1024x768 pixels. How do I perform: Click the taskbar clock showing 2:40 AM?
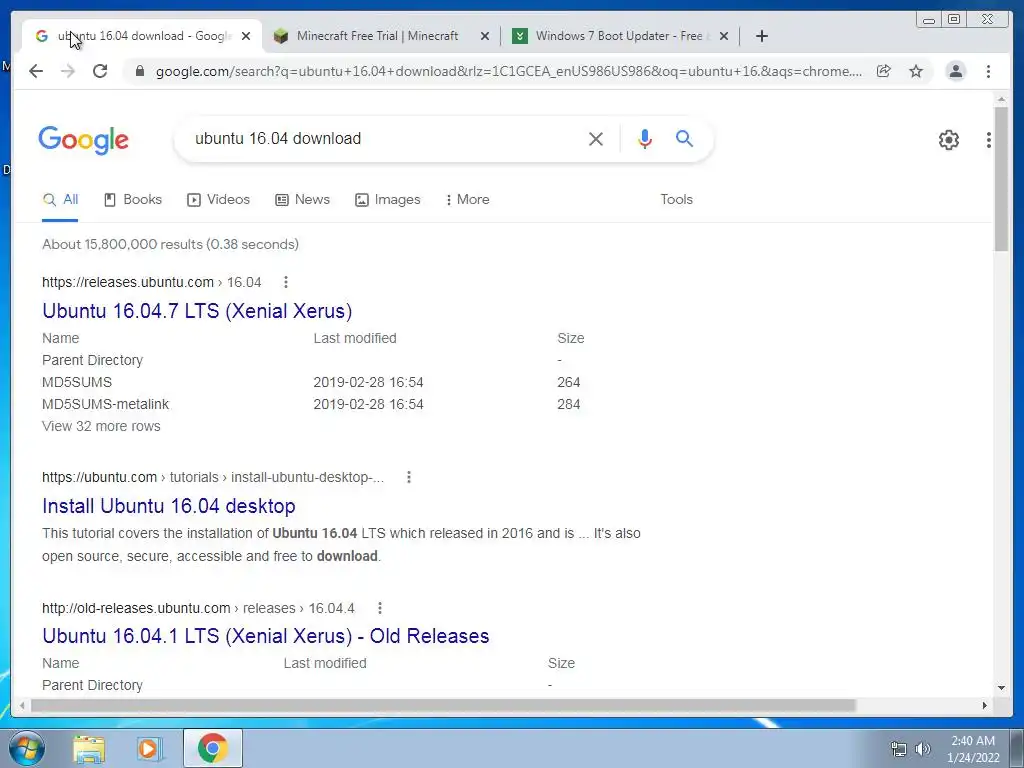point(973,749)
